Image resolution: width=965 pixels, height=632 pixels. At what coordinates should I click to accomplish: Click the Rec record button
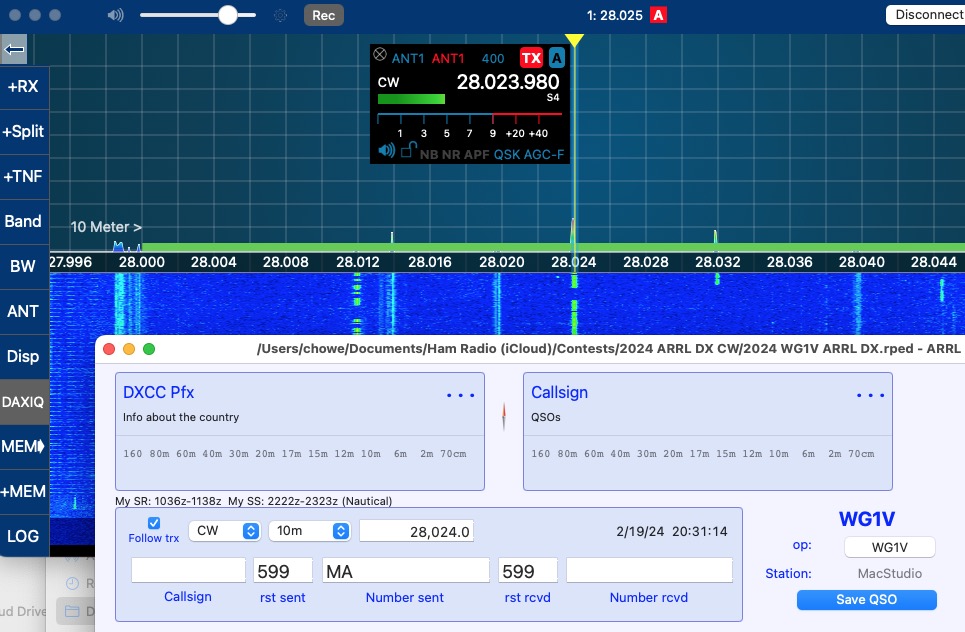click(323, 15)
